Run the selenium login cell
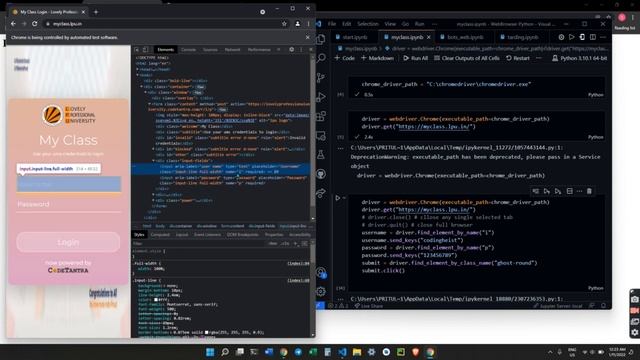Viewport: 640px width, 360px height. click(338, 198)
